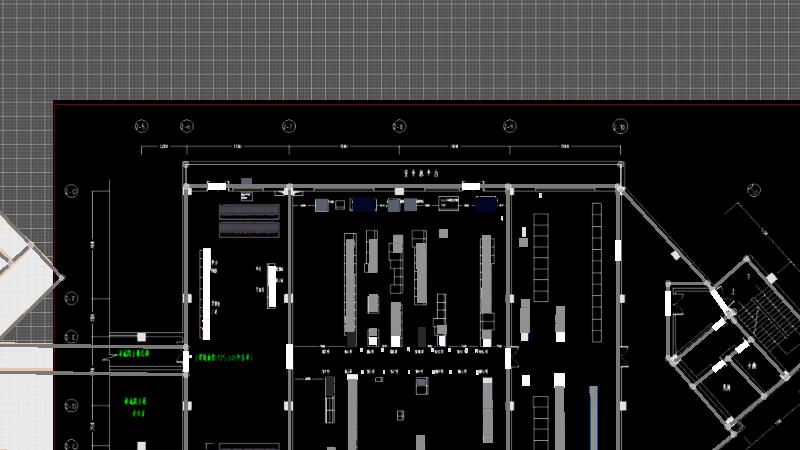The width and height of the screenshot is (800, 450).
Task: Click the lower dark gray storage rack
Action: tap(249, 229)
